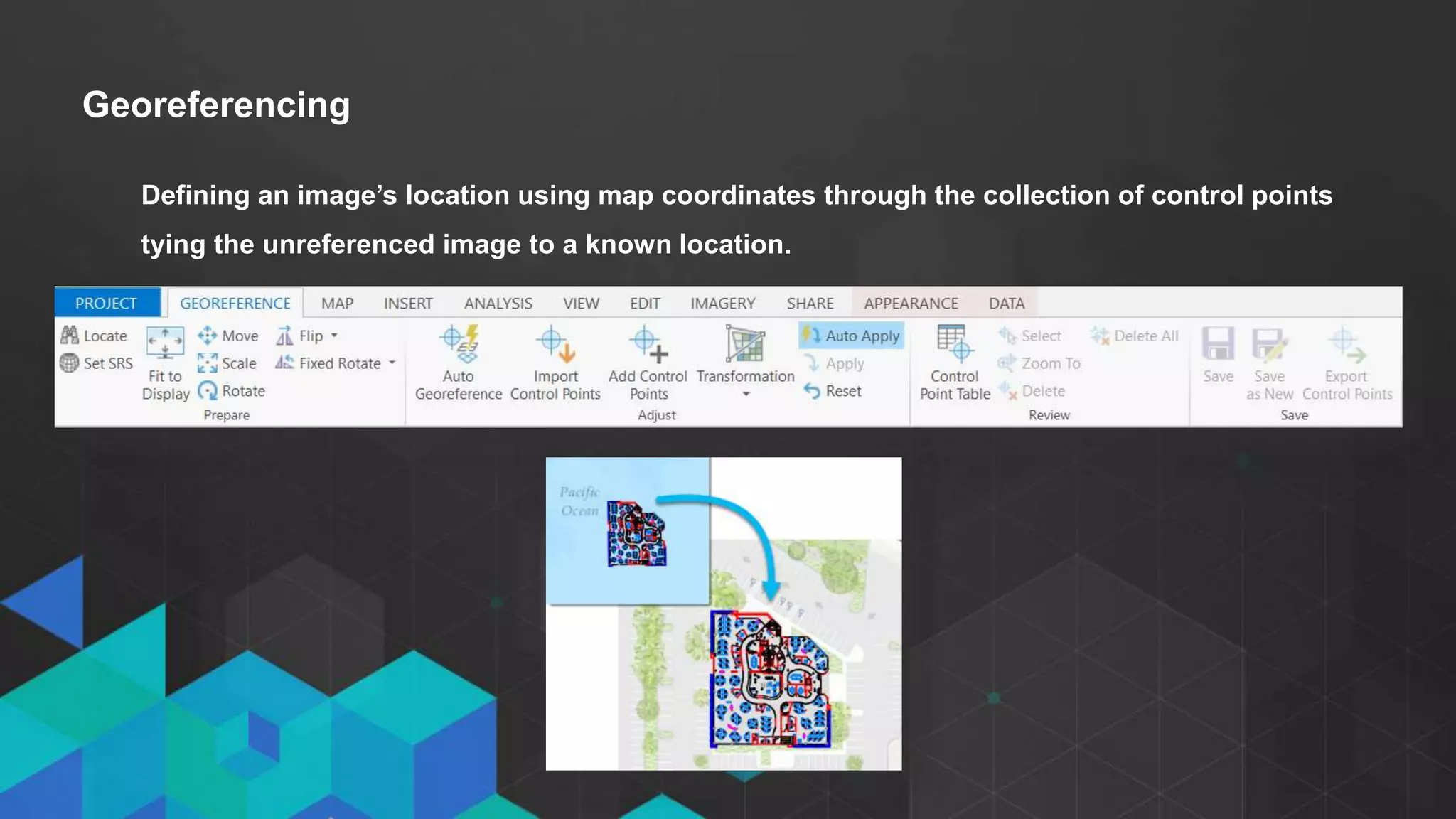Expand the Transformation dropdown arrow

click(x=746, y=395)
